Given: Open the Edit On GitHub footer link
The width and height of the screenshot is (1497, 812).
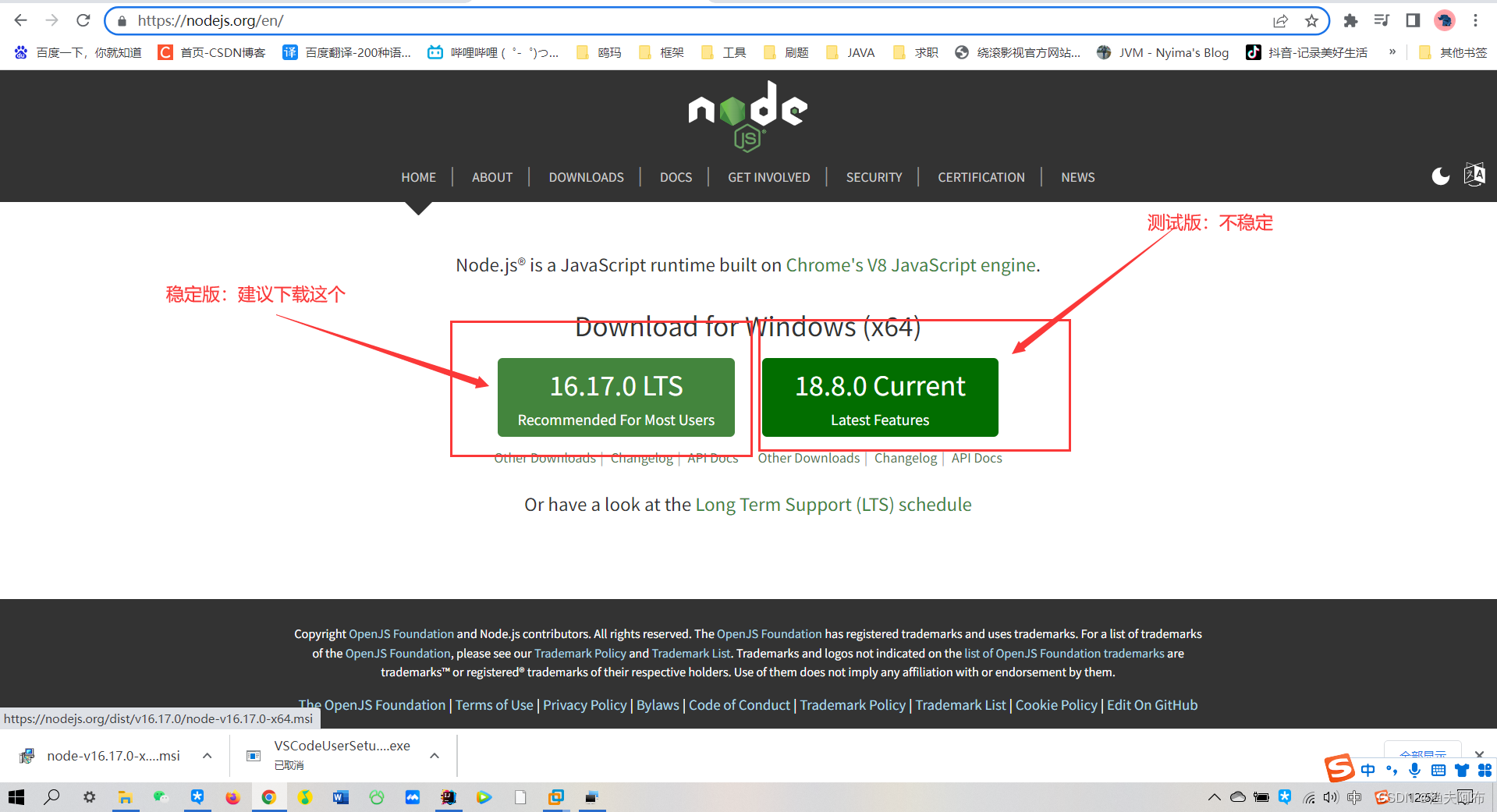Looking at the screenshot, I should [1152, 705].
